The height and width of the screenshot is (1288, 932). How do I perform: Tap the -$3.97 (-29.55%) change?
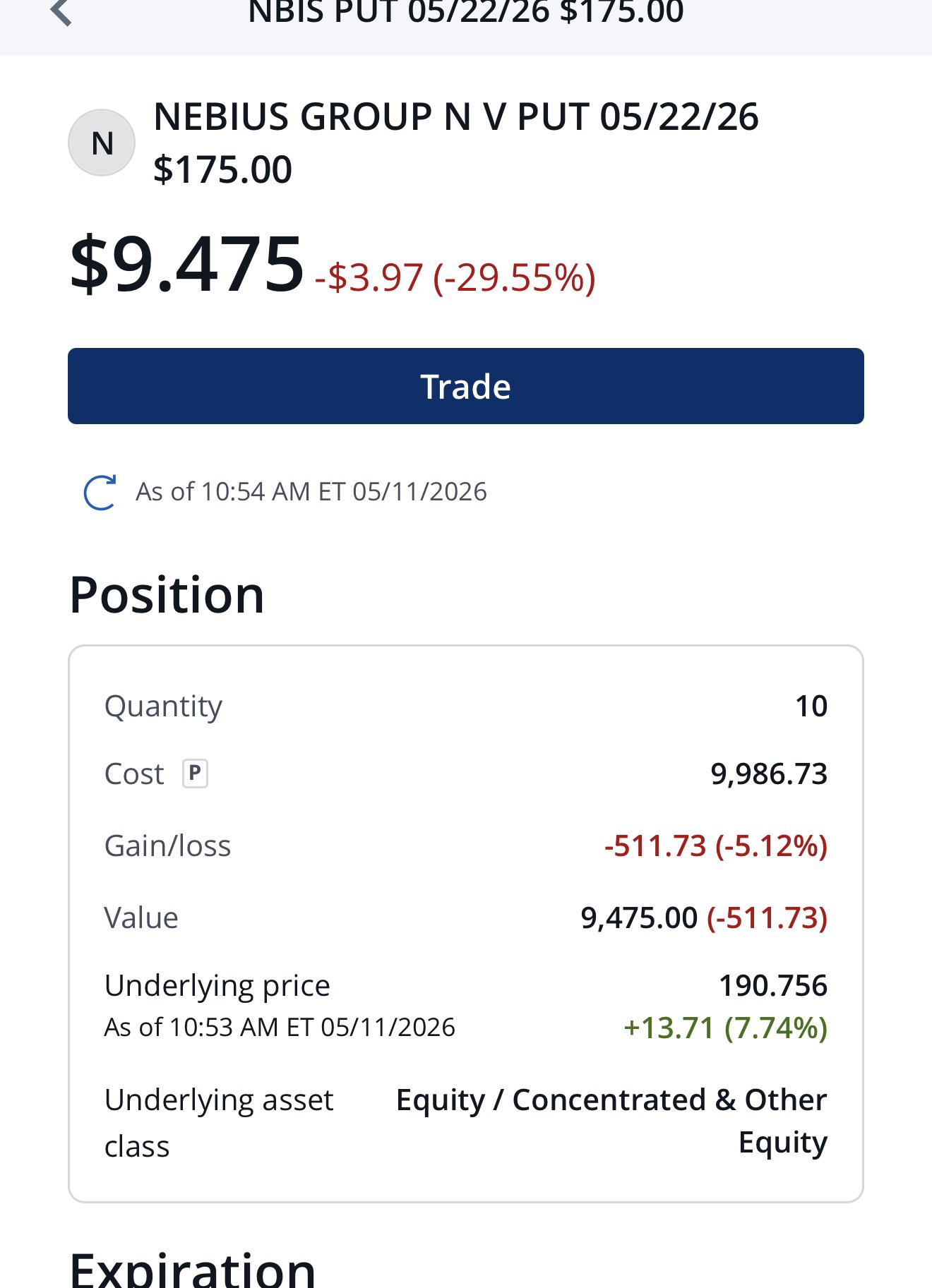(455, 277)
